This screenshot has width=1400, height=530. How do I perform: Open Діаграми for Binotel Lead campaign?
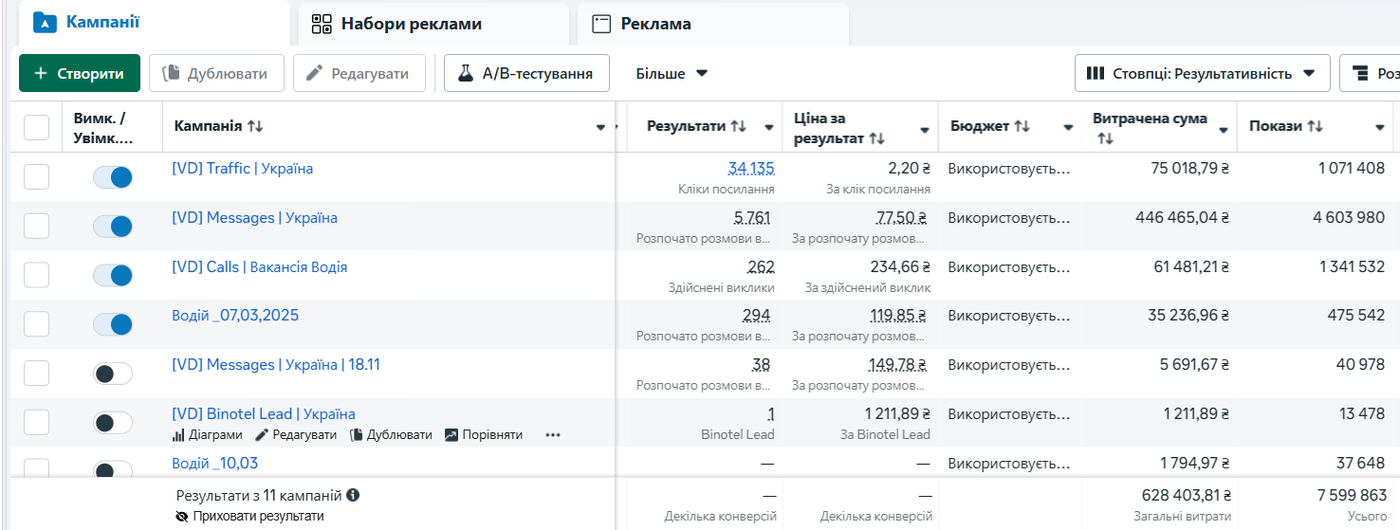click(x=207, y=435)
